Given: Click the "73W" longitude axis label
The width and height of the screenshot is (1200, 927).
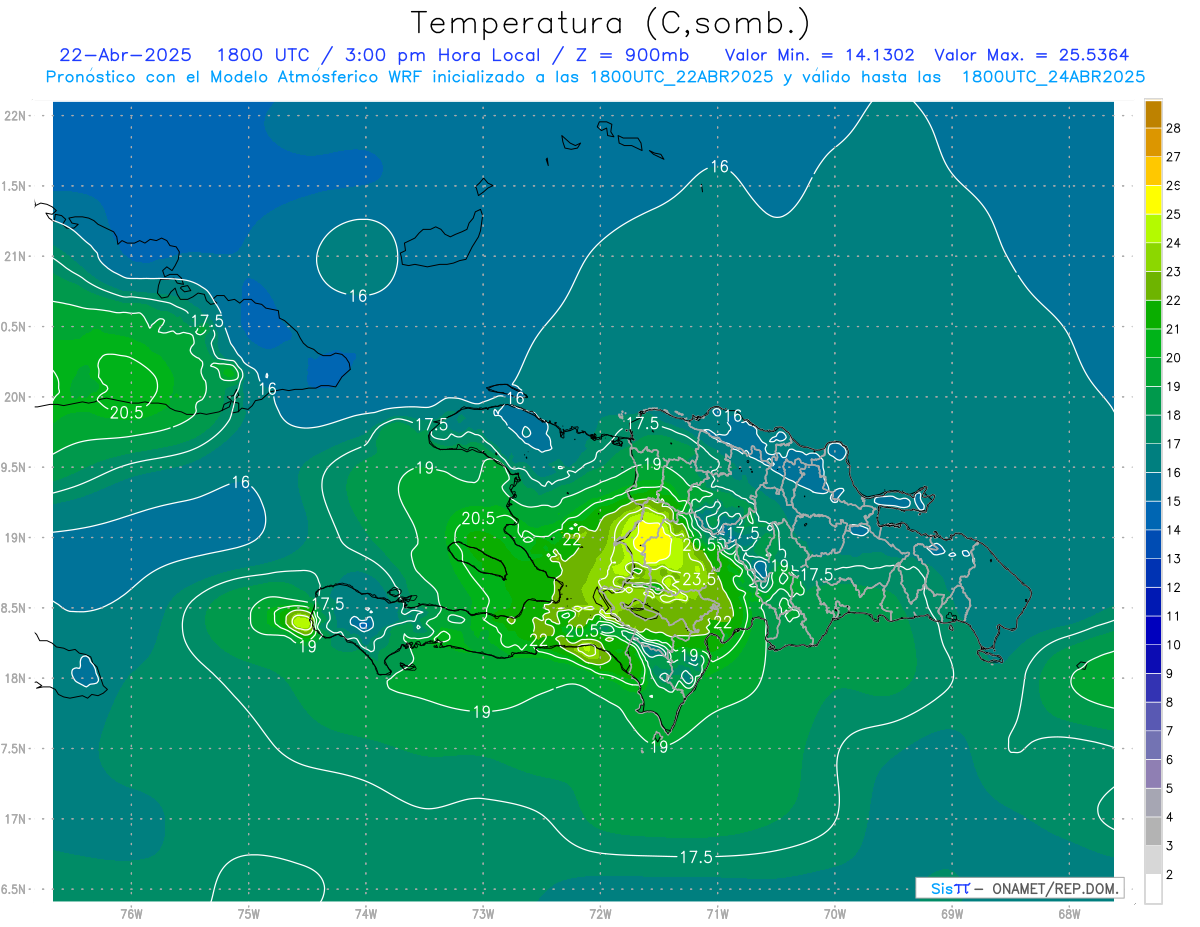Looking at the screenshot, I should tap(483, 914).
